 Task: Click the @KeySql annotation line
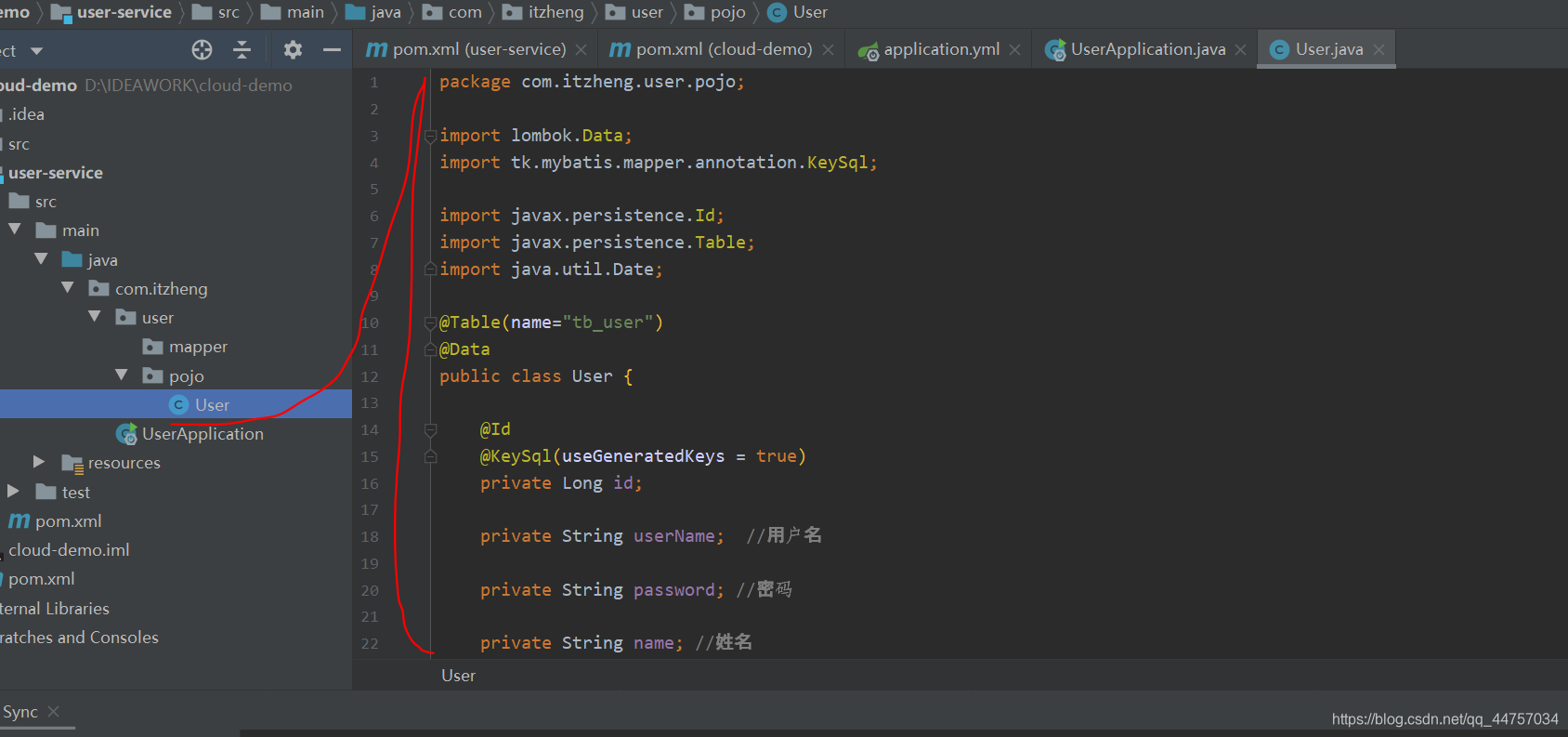point(643,456)
